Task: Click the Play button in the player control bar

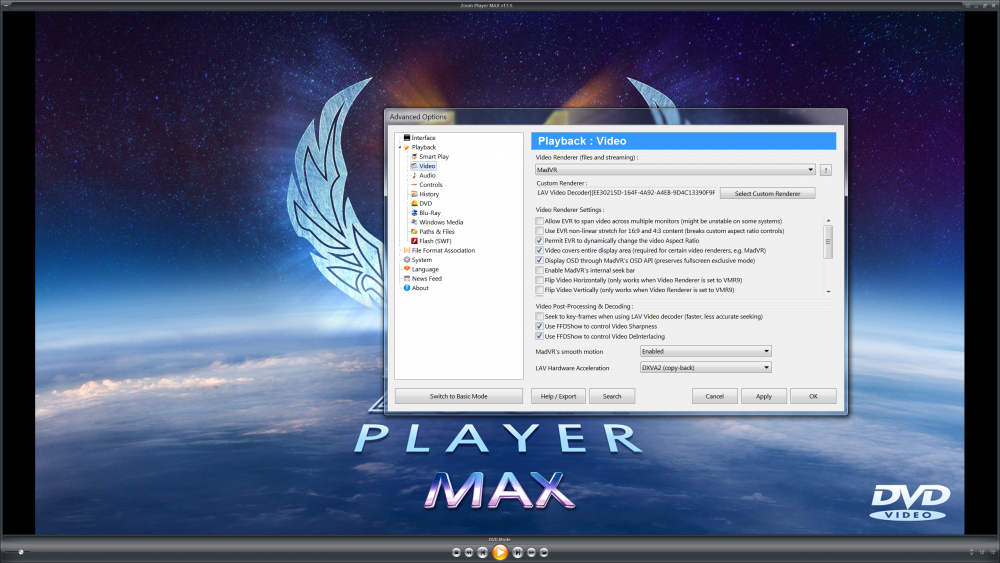Action: [x=500, y=552]
